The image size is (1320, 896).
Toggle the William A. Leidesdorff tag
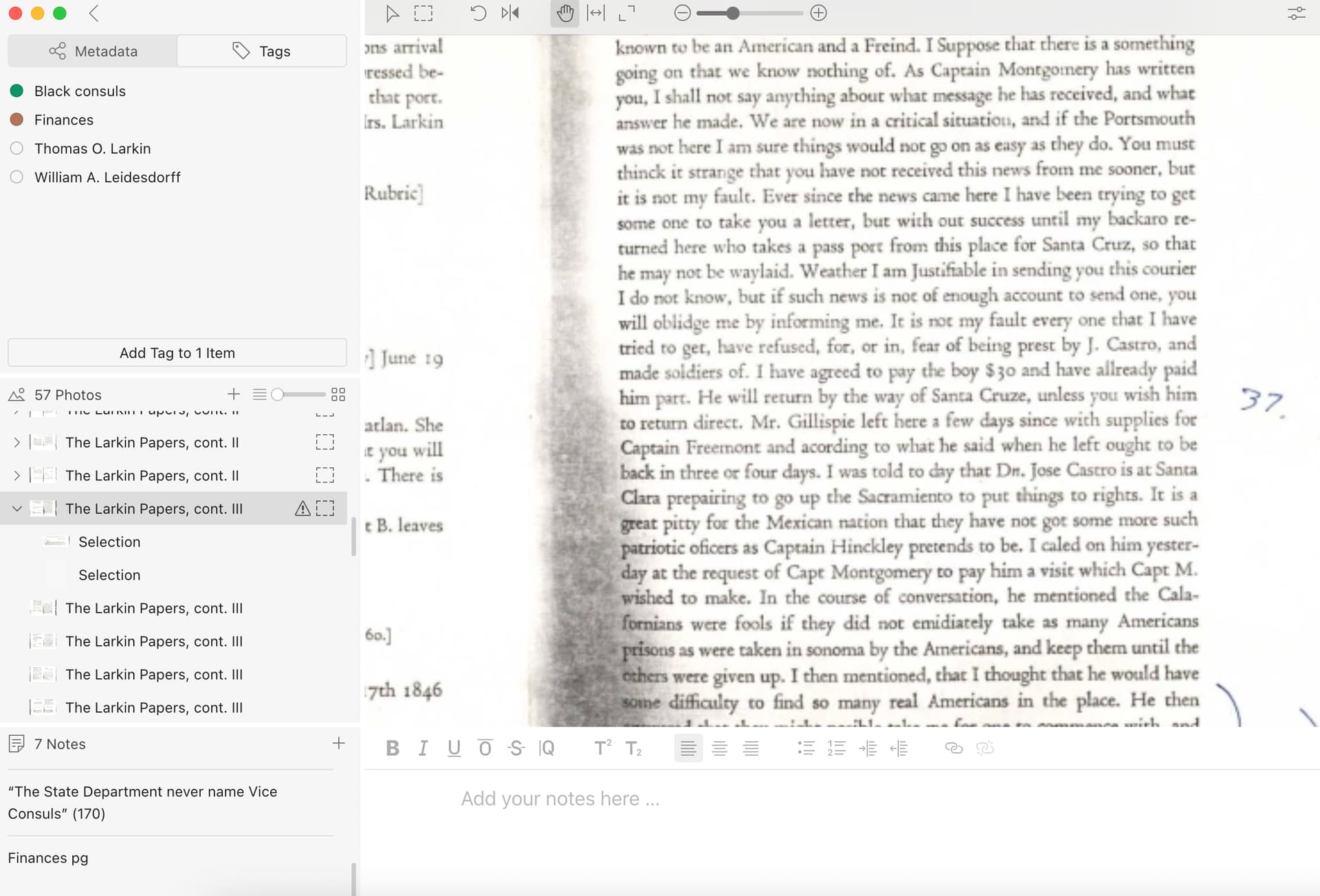click(17, 177)
